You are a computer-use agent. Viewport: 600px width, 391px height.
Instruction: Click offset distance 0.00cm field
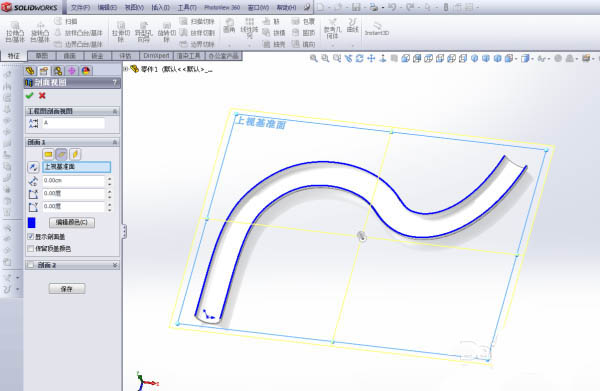pos(73,181)
